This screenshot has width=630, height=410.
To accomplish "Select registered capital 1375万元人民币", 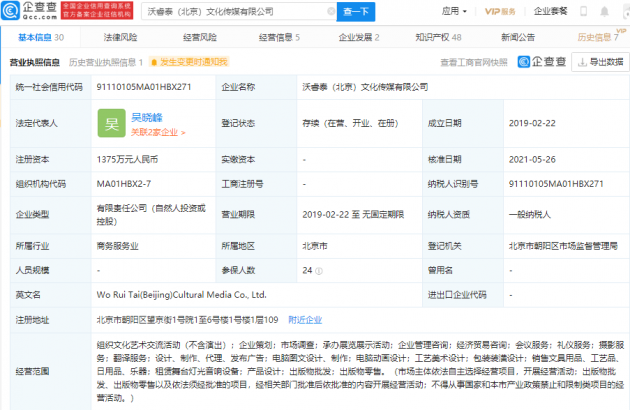I will tap(127, 160).
